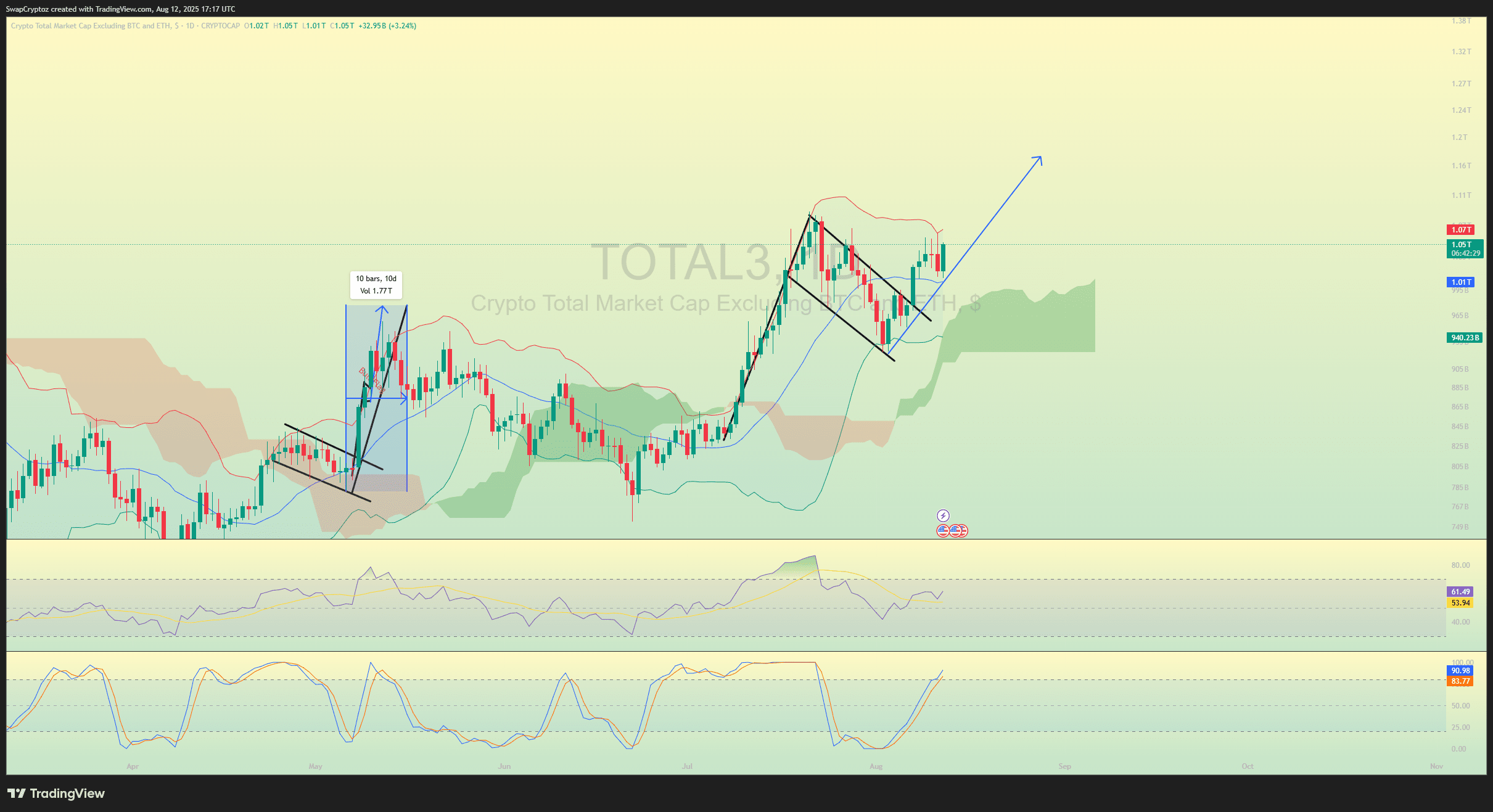Click the purple 61.49 RSI value label
This screenshot has width=1493, height=812.
pos(1460,592)
